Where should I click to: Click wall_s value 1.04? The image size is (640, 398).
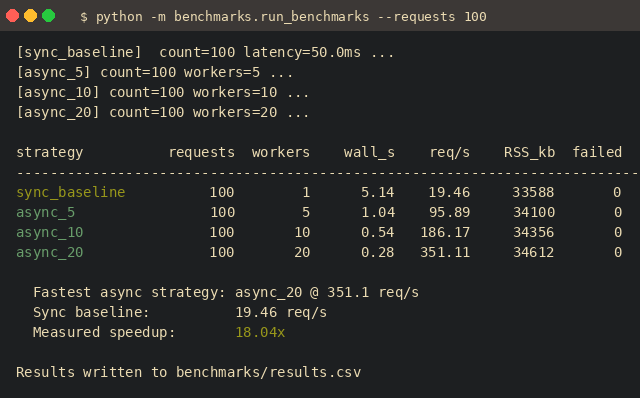pyautogui.click(x=378, y=212)
